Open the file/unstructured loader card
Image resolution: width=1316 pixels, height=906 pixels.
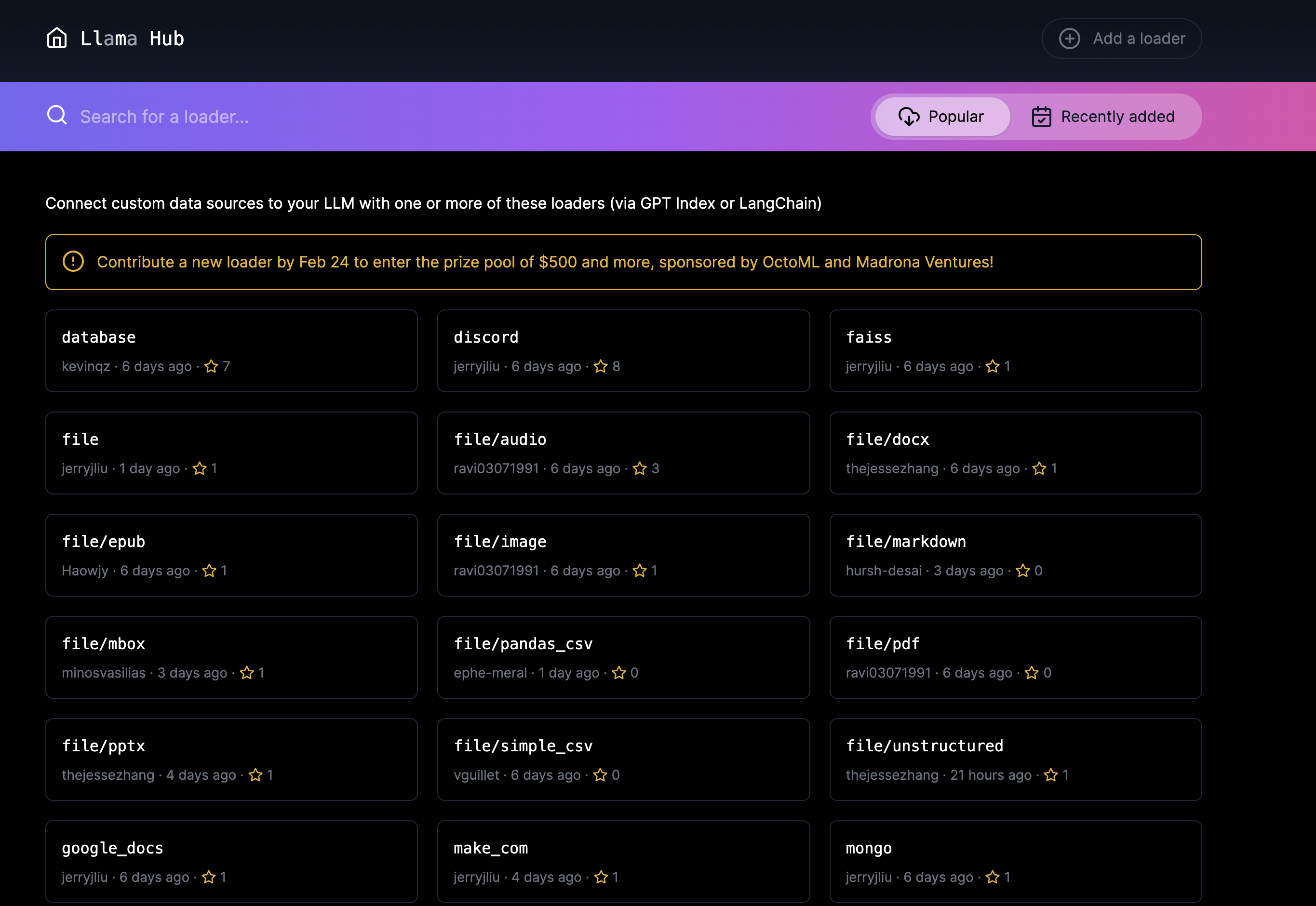[x=1015, y=759]
